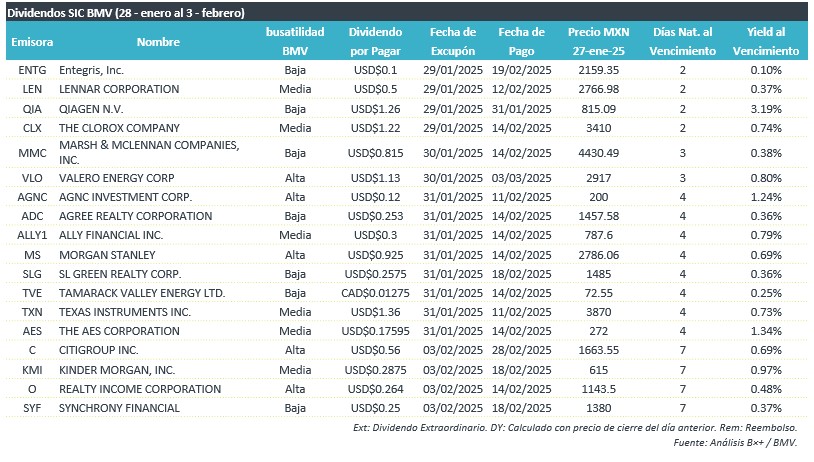Click the Yield al Vencimiento header

766,42
